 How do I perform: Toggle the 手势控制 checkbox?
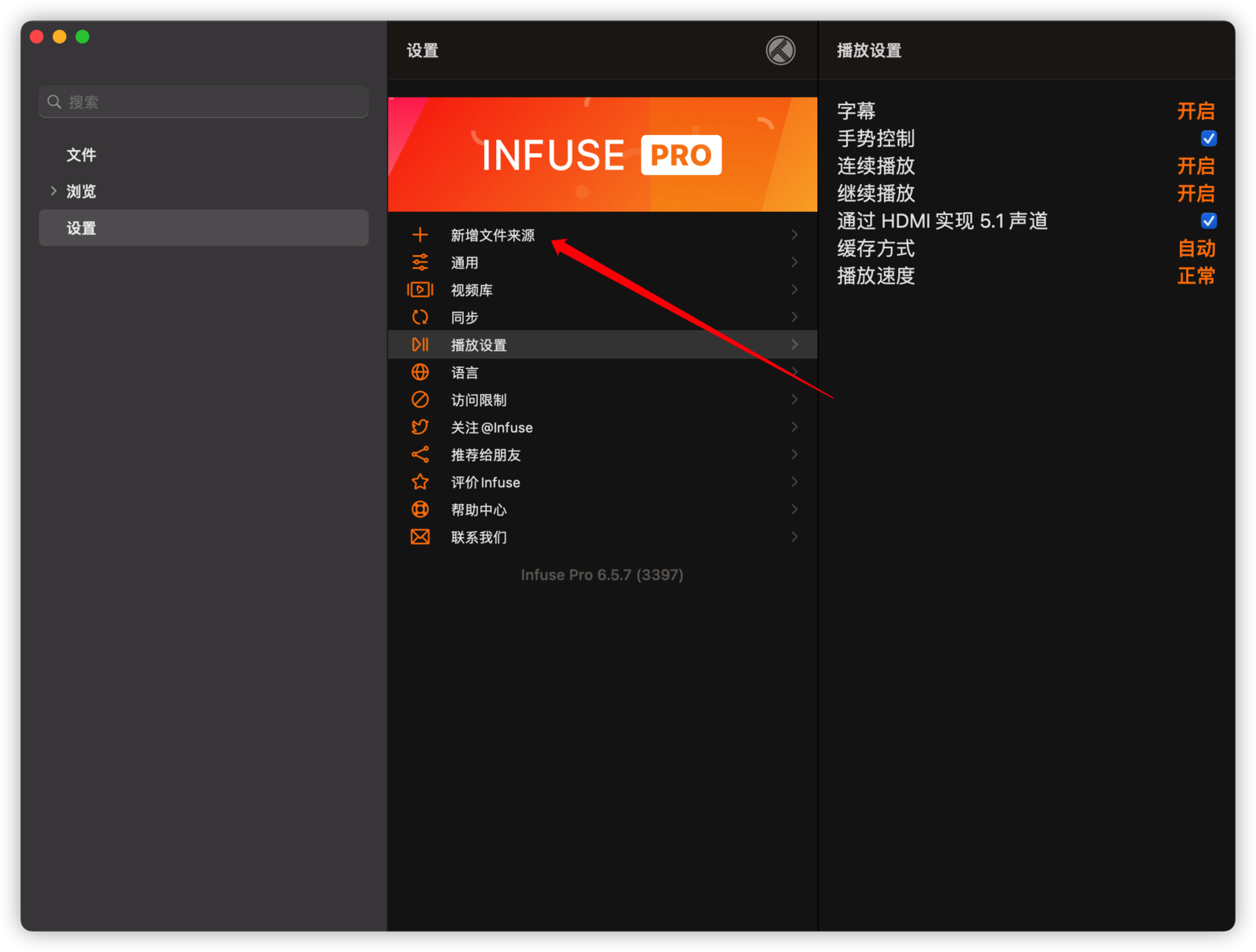point(1209,139)
